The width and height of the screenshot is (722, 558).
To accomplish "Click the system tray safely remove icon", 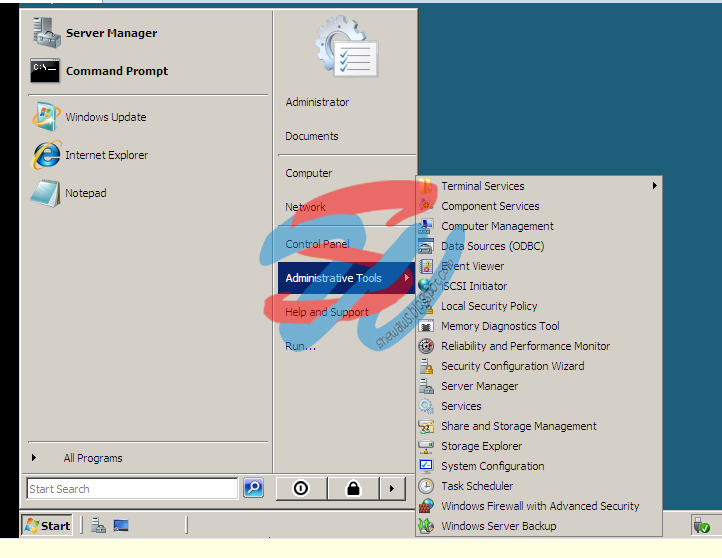I will click(x=701, y=525).
